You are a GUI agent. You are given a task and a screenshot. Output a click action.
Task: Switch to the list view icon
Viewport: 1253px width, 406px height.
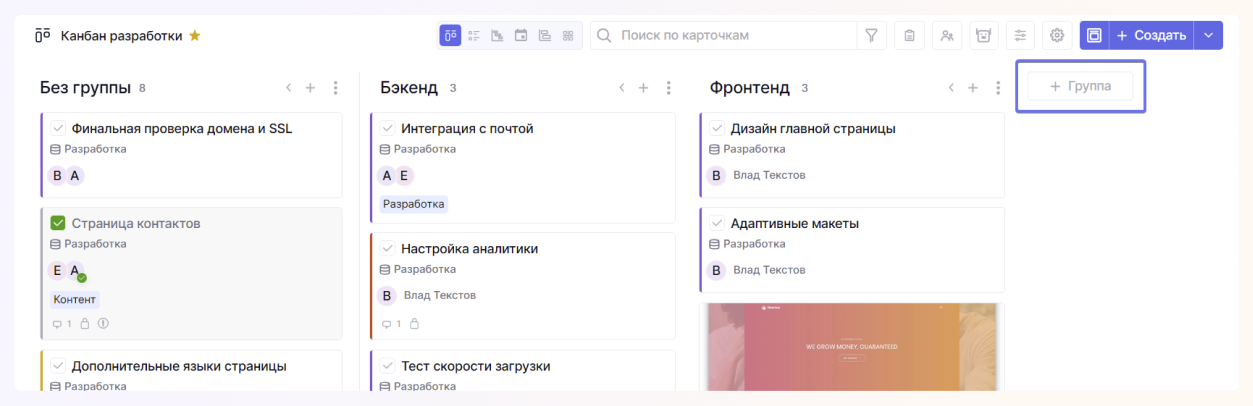[x=474, y=36]
